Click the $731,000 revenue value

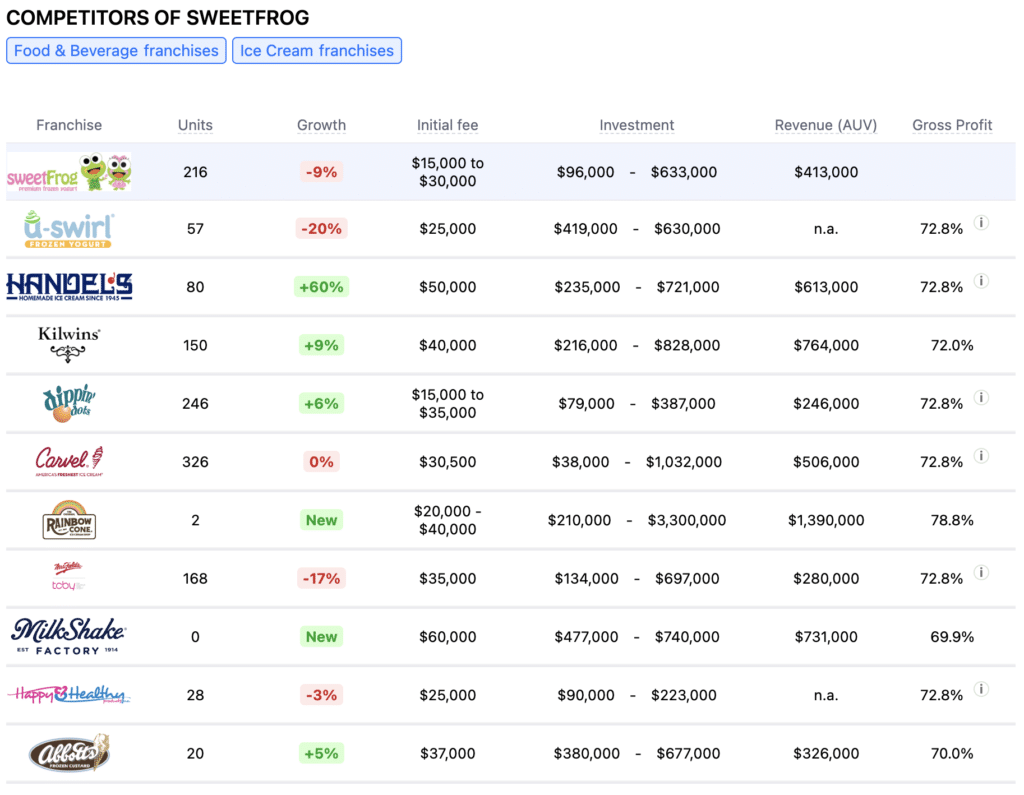tap(826, 637)
